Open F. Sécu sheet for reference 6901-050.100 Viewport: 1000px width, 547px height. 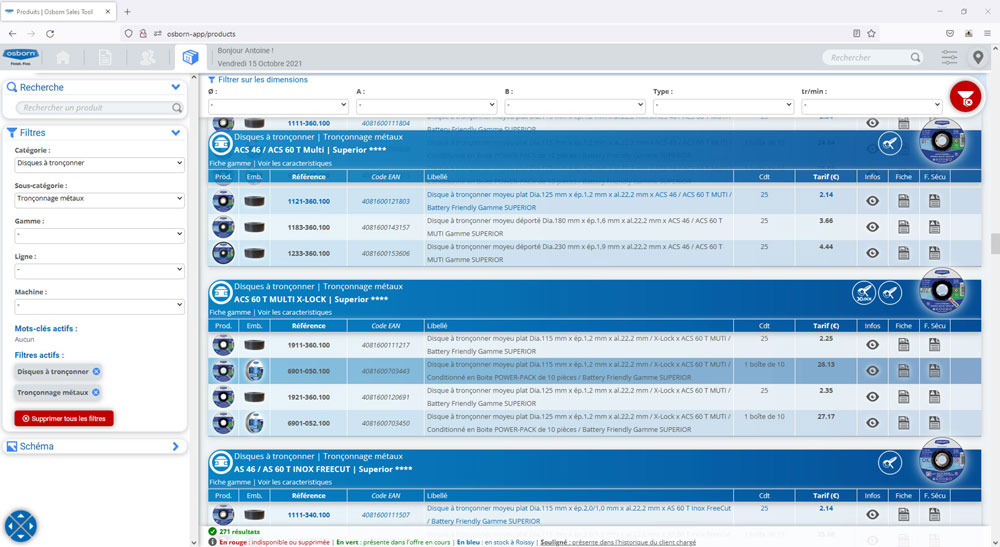(934, 371)
